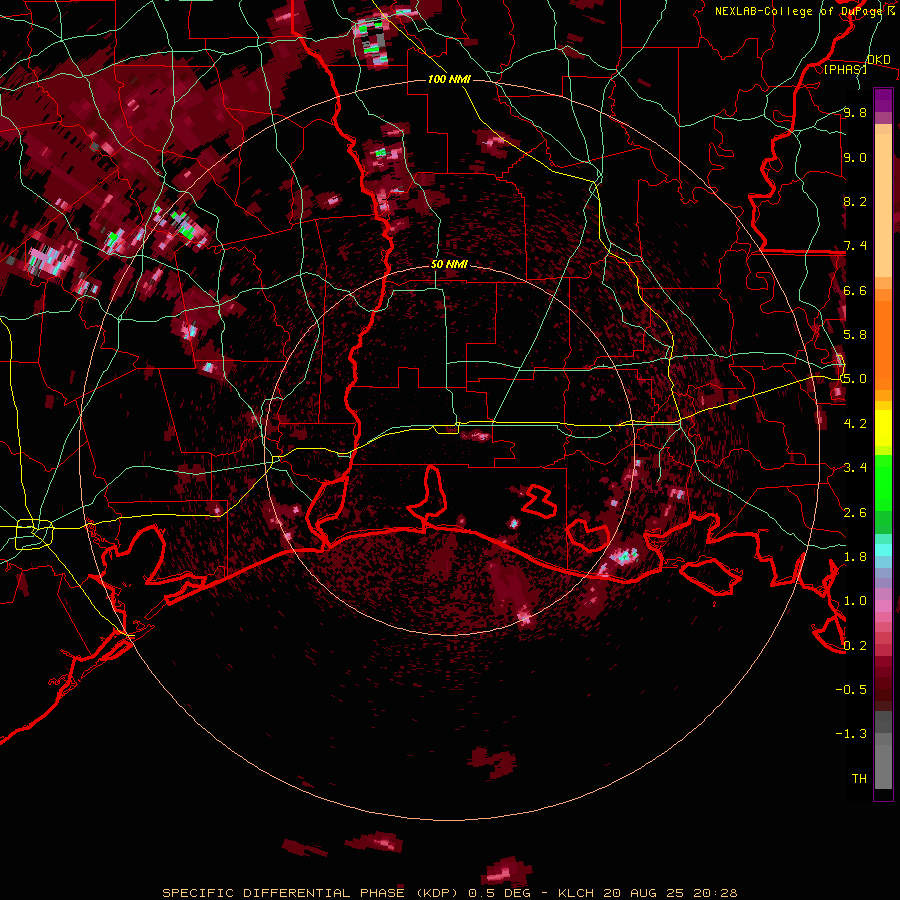
Task: Click the [PHAS] units label
Action: [x=845, y=69]
